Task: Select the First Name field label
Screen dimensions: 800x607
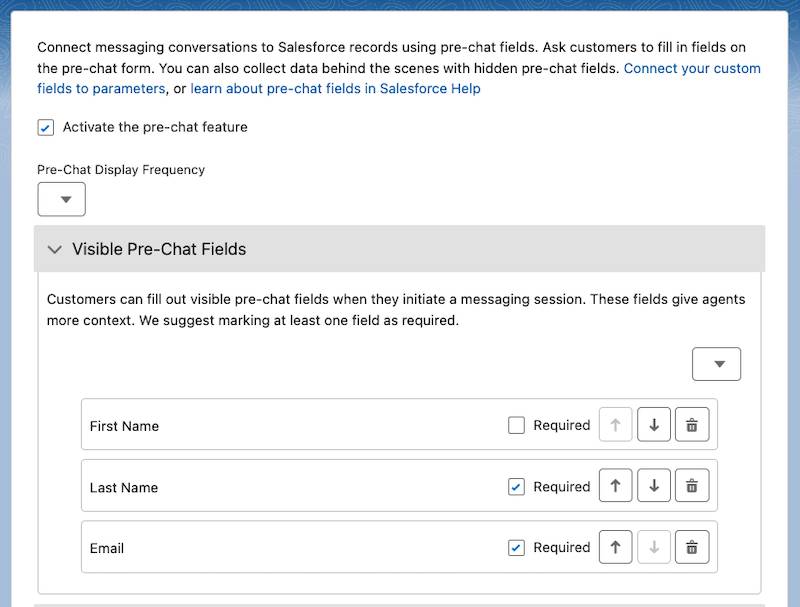Action: tap(124, 426)
